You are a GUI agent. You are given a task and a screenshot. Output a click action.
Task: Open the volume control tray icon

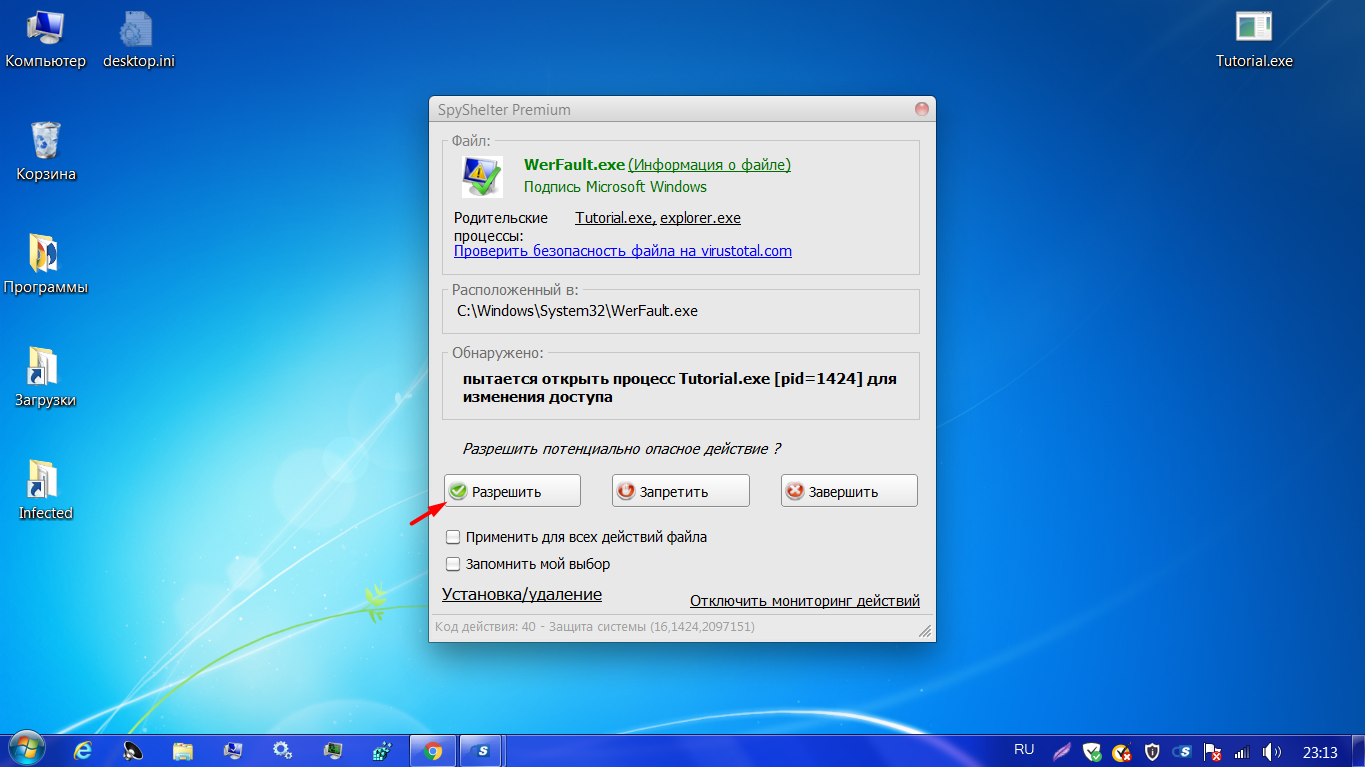pyautogui.click(x=1272, y=751)
